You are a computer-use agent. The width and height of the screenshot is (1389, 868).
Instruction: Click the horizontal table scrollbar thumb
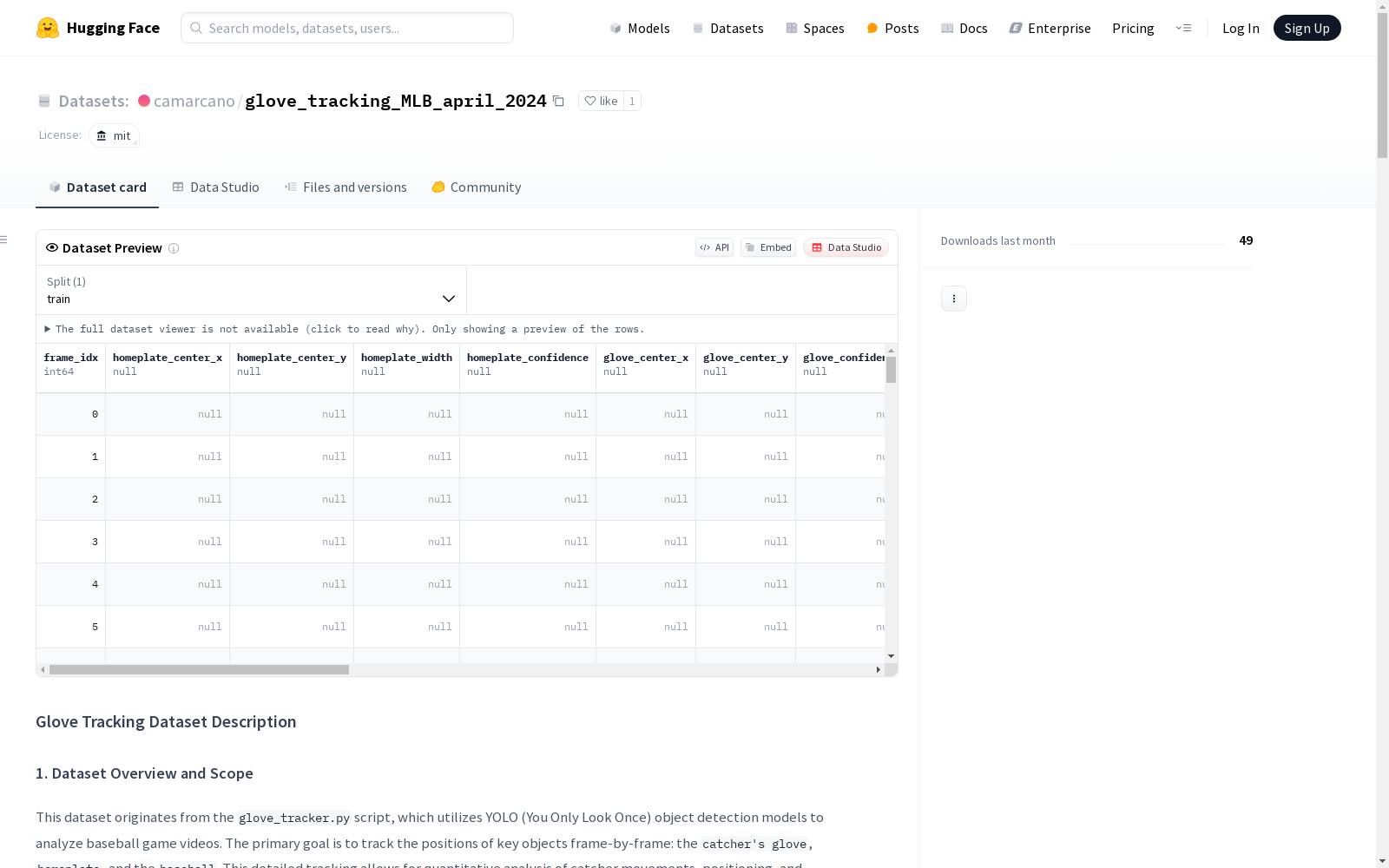point(199,669)
